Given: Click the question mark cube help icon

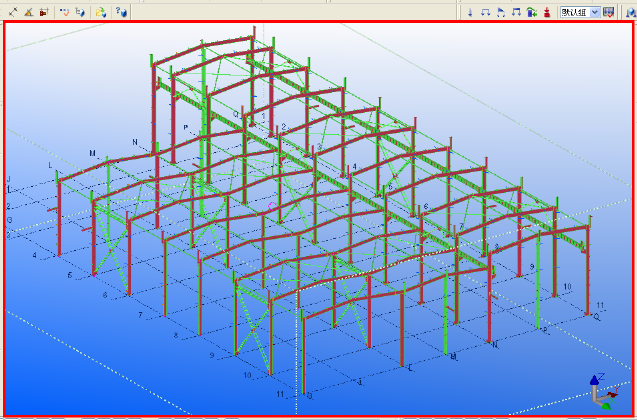Looking at the screenshot, I should (120, 11).
